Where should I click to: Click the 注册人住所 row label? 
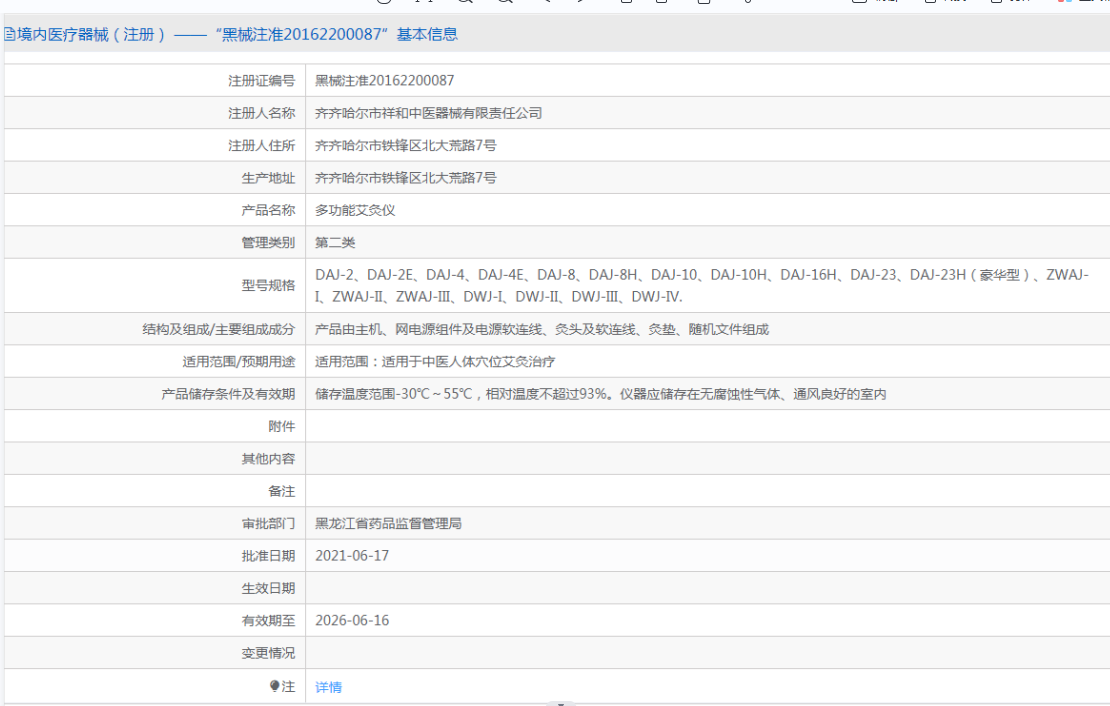[261, 146]
